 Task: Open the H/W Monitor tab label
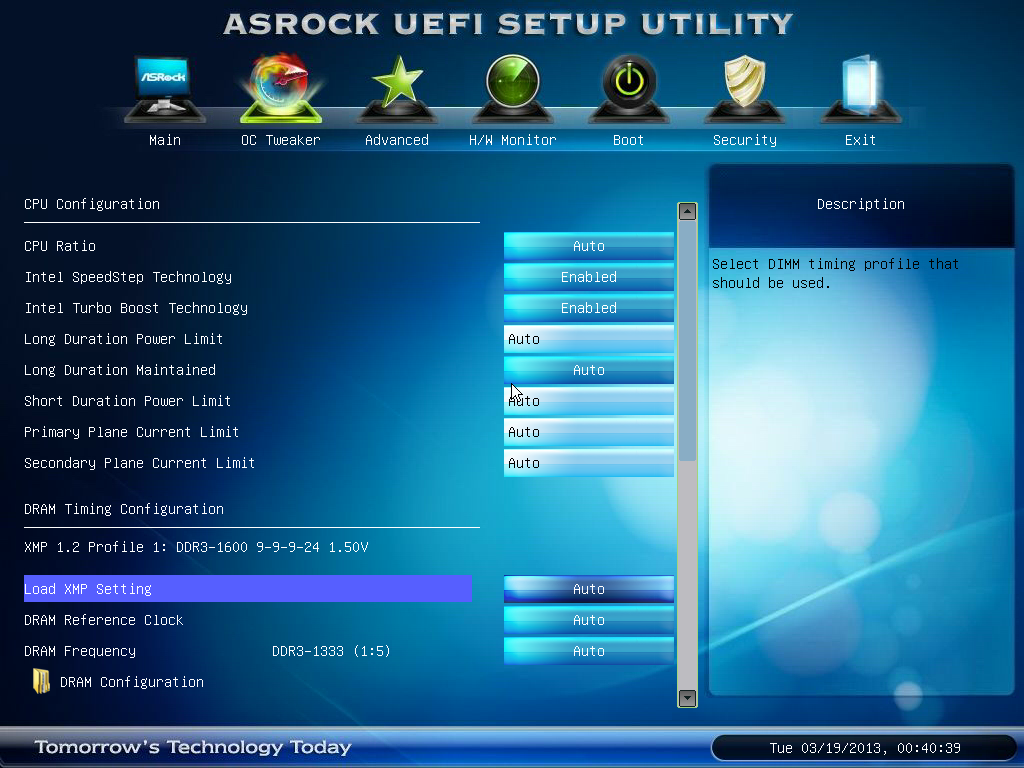click(513, 140)
